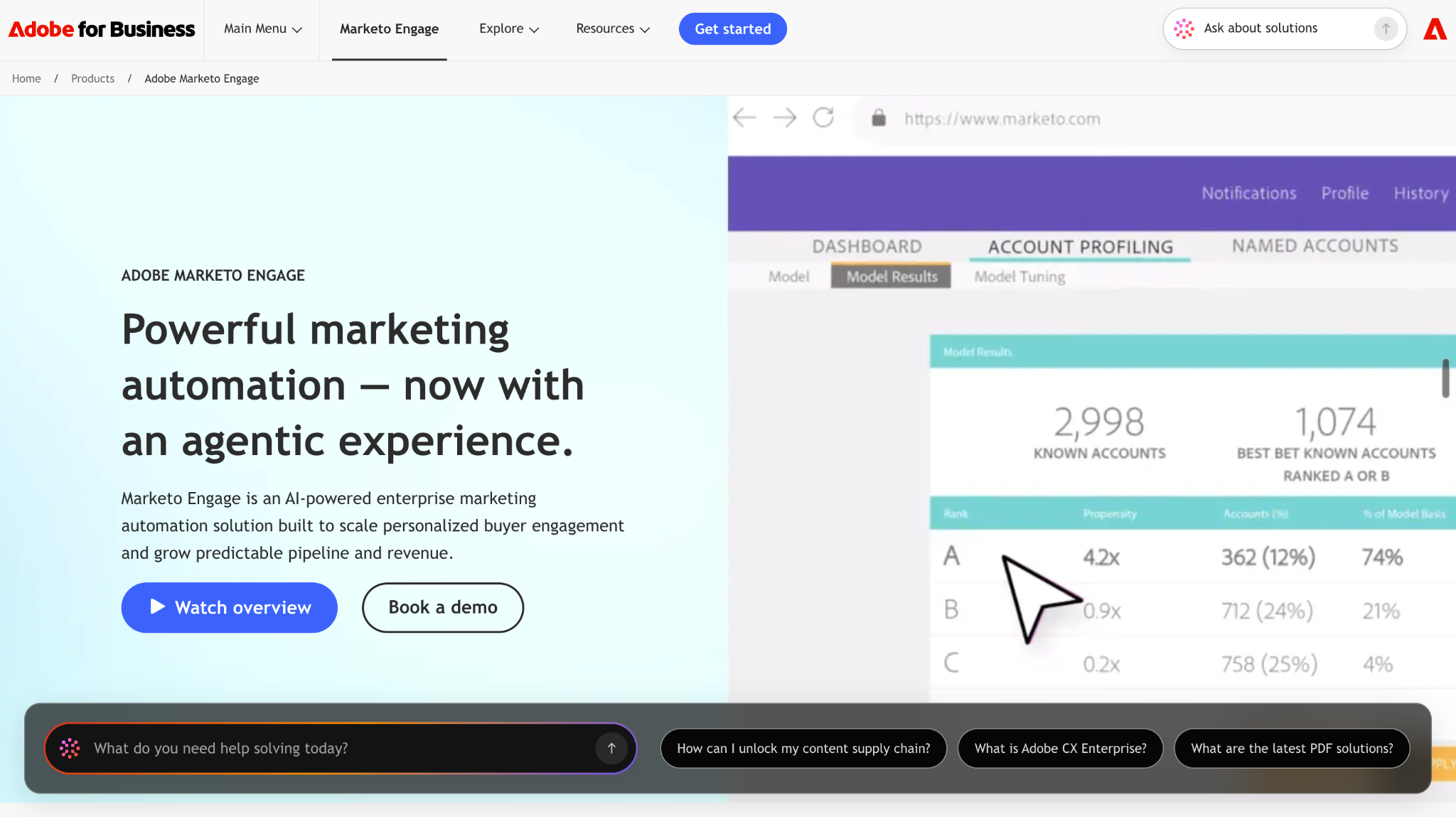Click the rank A row's 362 (12%) cell
Image resolution: width=1456 pixels, height=817 pixels.
click(1268, 557)
